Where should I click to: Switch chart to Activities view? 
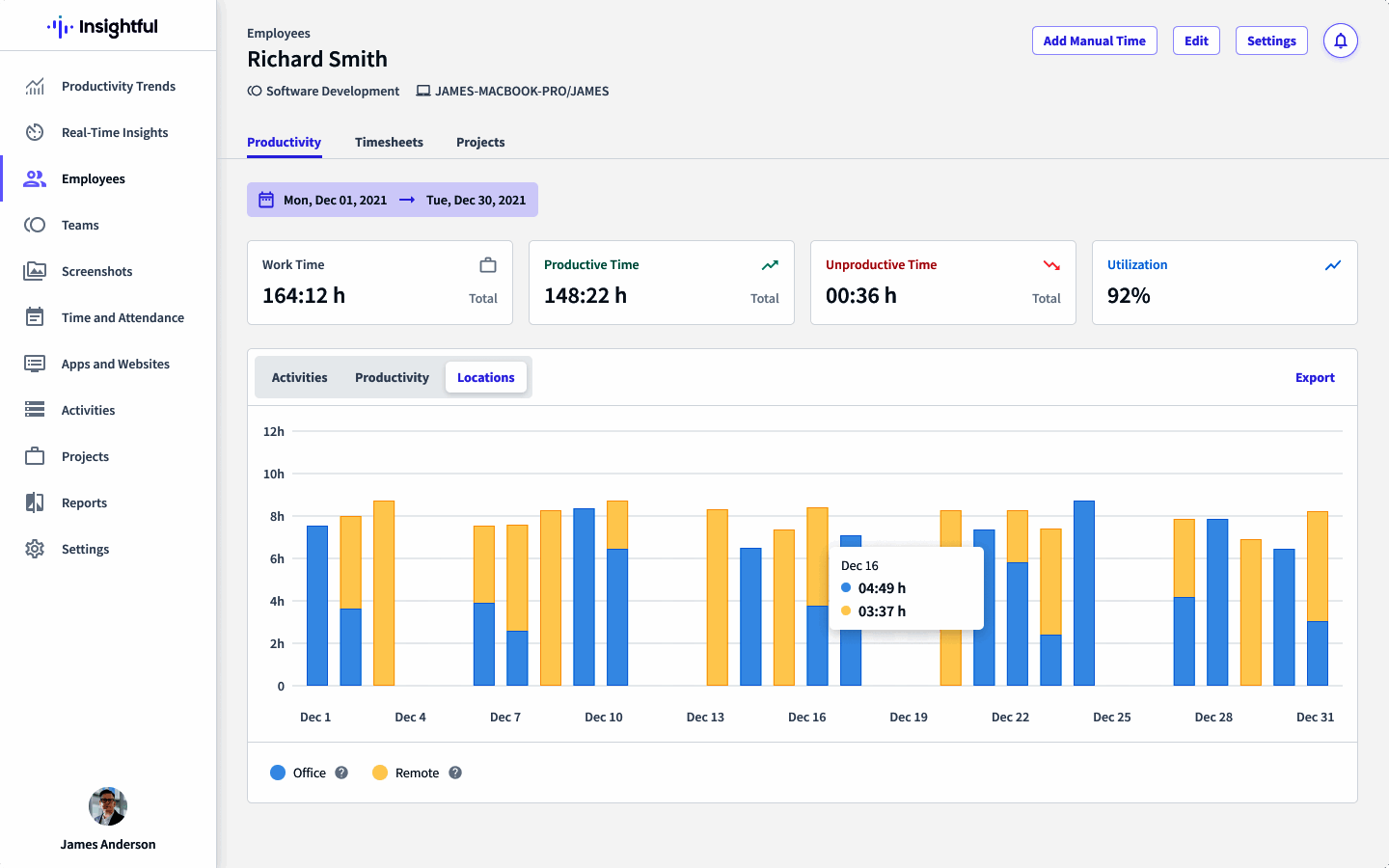(299, 377)
